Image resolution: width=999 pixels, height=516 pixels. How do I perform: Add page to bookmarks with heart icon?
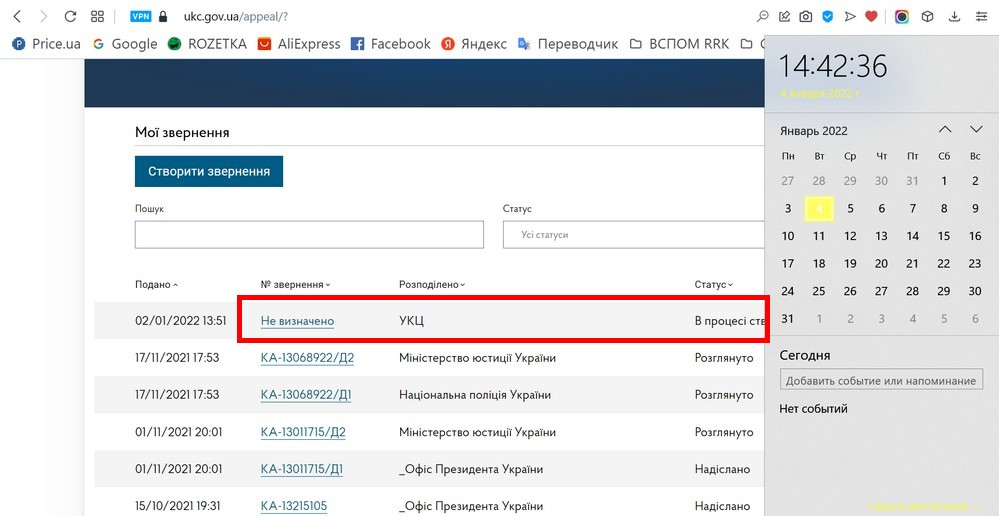tap(871, 17)
